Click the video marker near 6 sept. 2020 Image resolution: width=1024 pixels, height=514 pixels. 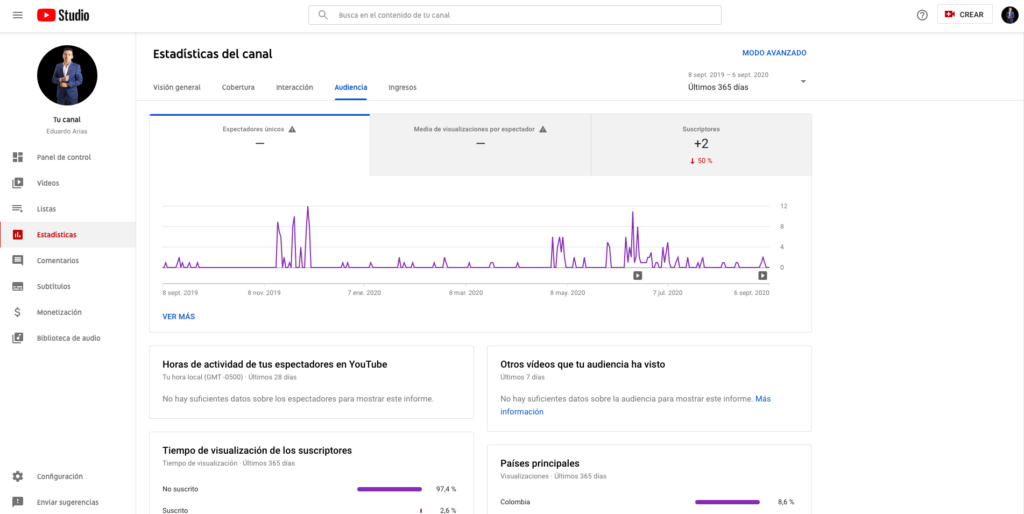tap(762, 276)
